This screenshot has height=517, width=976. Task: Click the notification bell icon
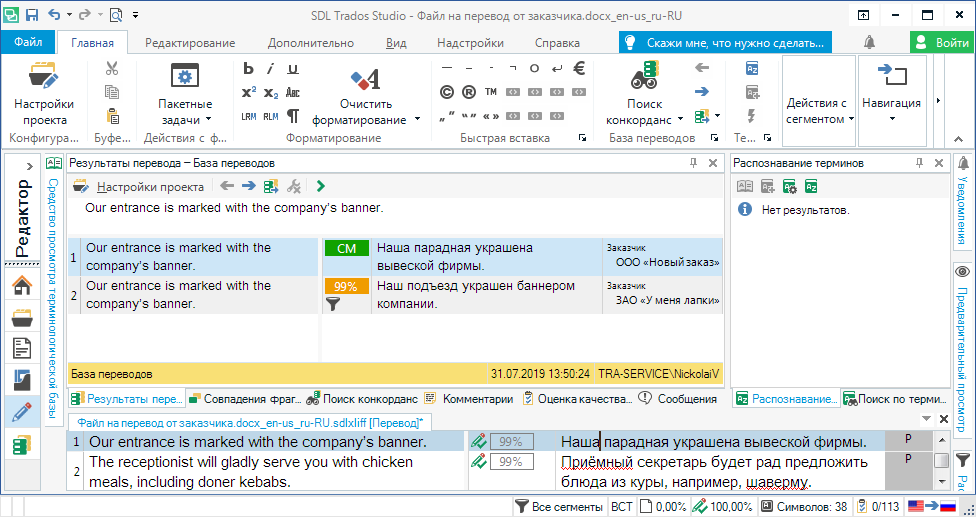tap(869, 42)
